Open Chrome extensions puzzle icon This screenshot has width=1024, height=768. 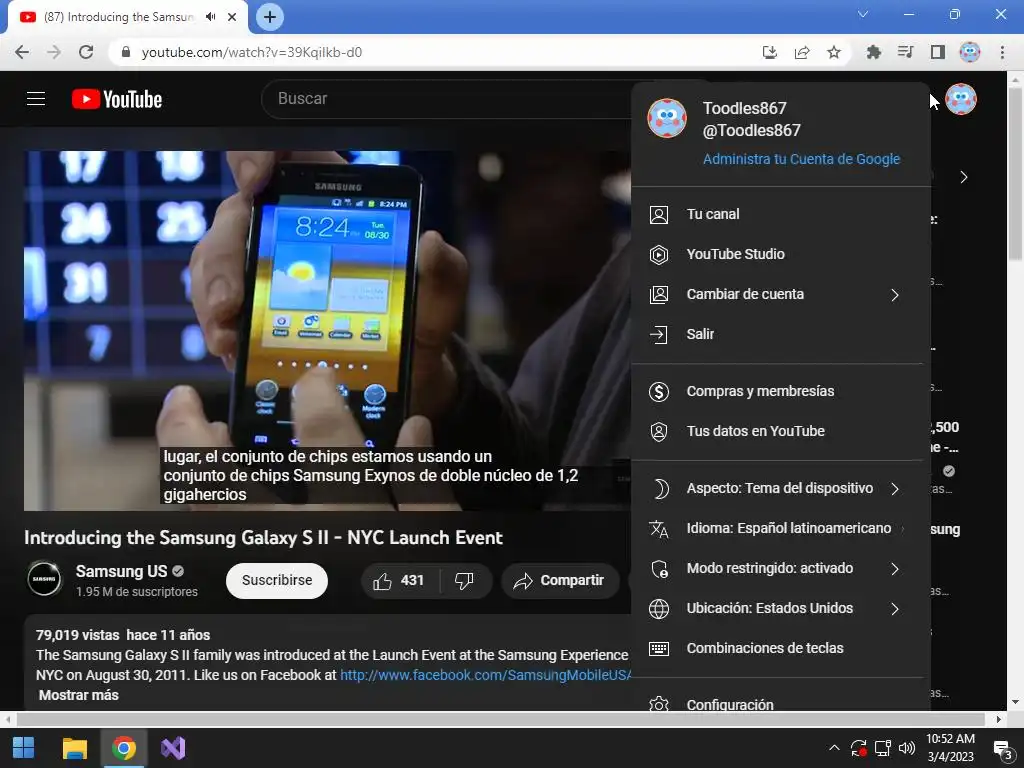(874, 52)
